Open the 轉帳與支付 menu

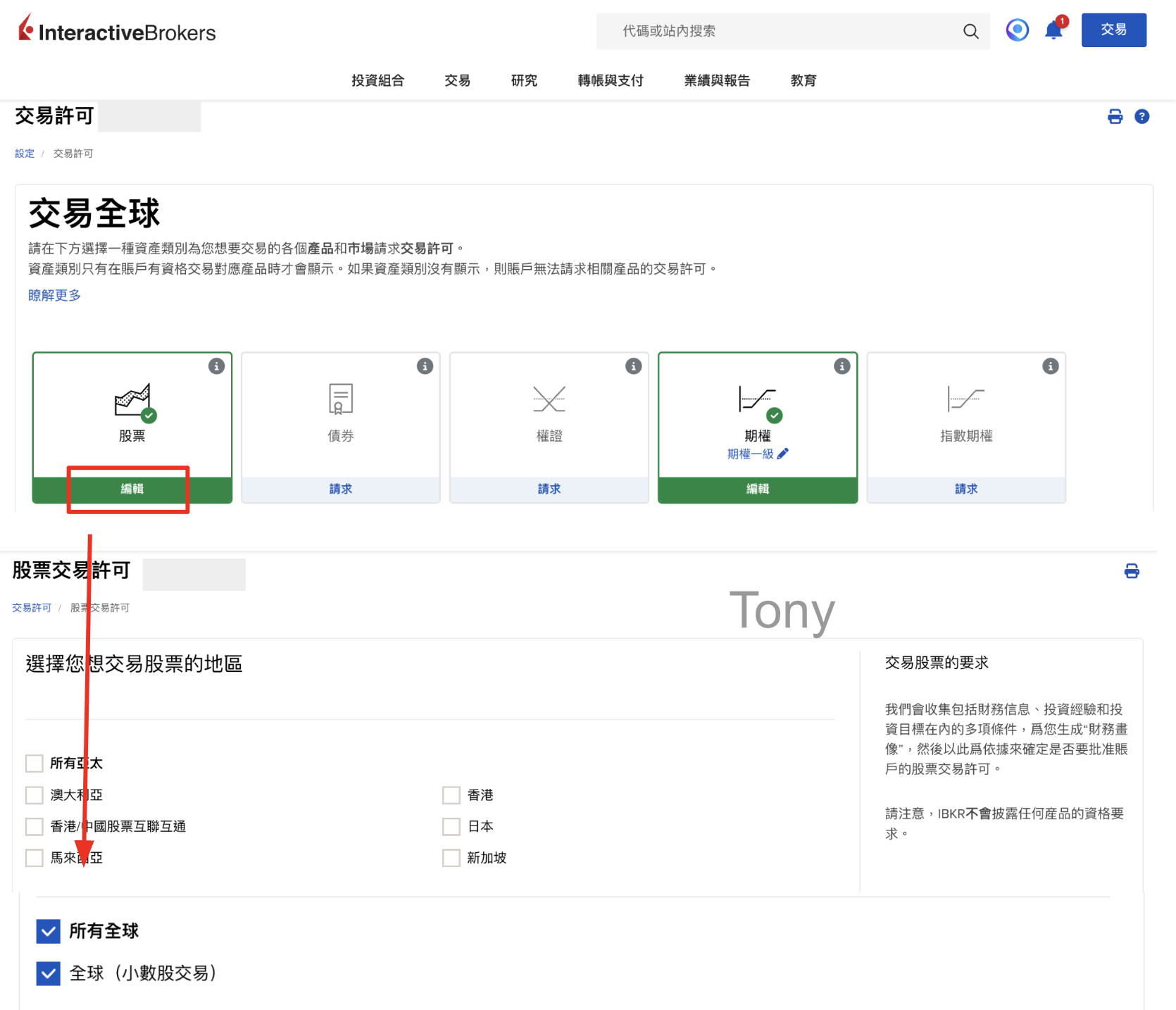tap(610, 81)
